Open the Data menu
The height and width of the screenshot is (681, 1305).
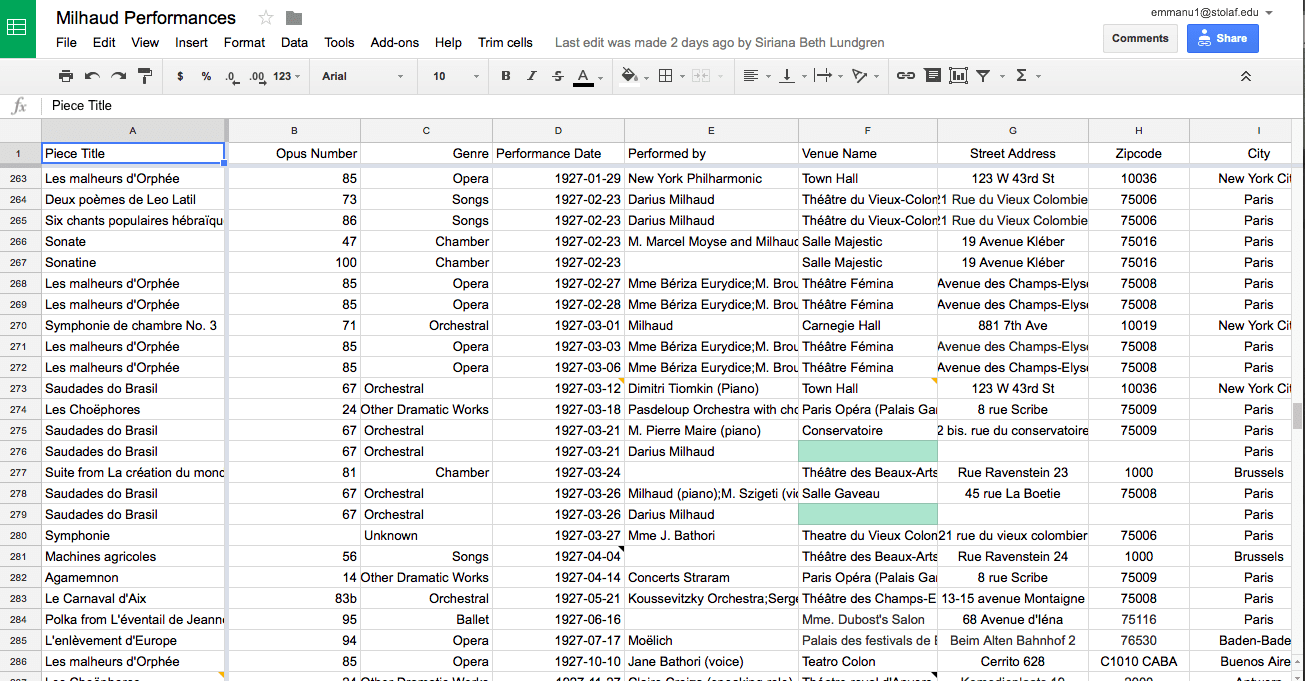coord(294,43)
